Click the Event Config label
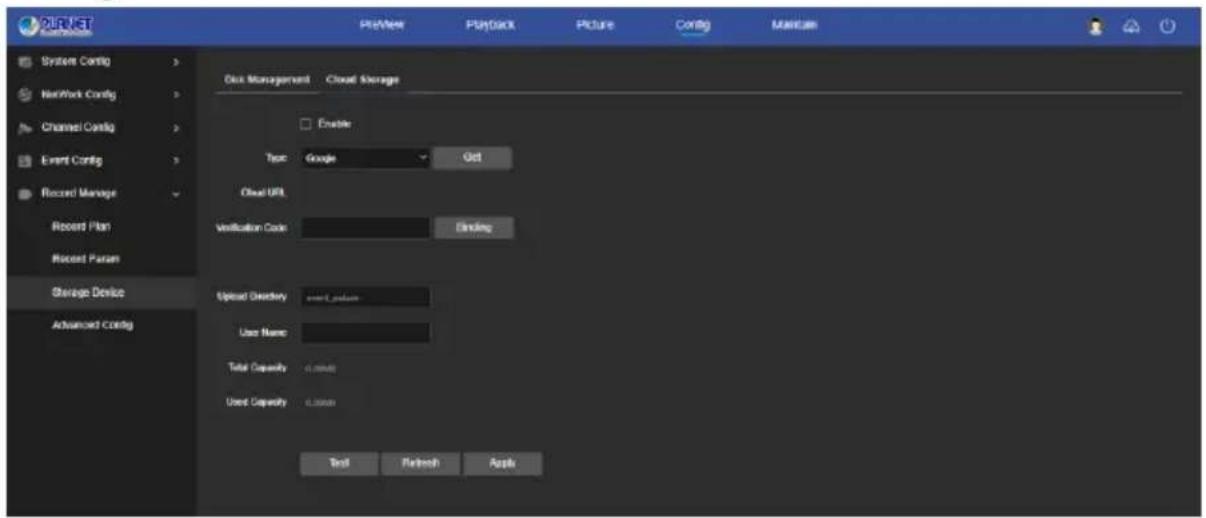 tap(70, 159)
